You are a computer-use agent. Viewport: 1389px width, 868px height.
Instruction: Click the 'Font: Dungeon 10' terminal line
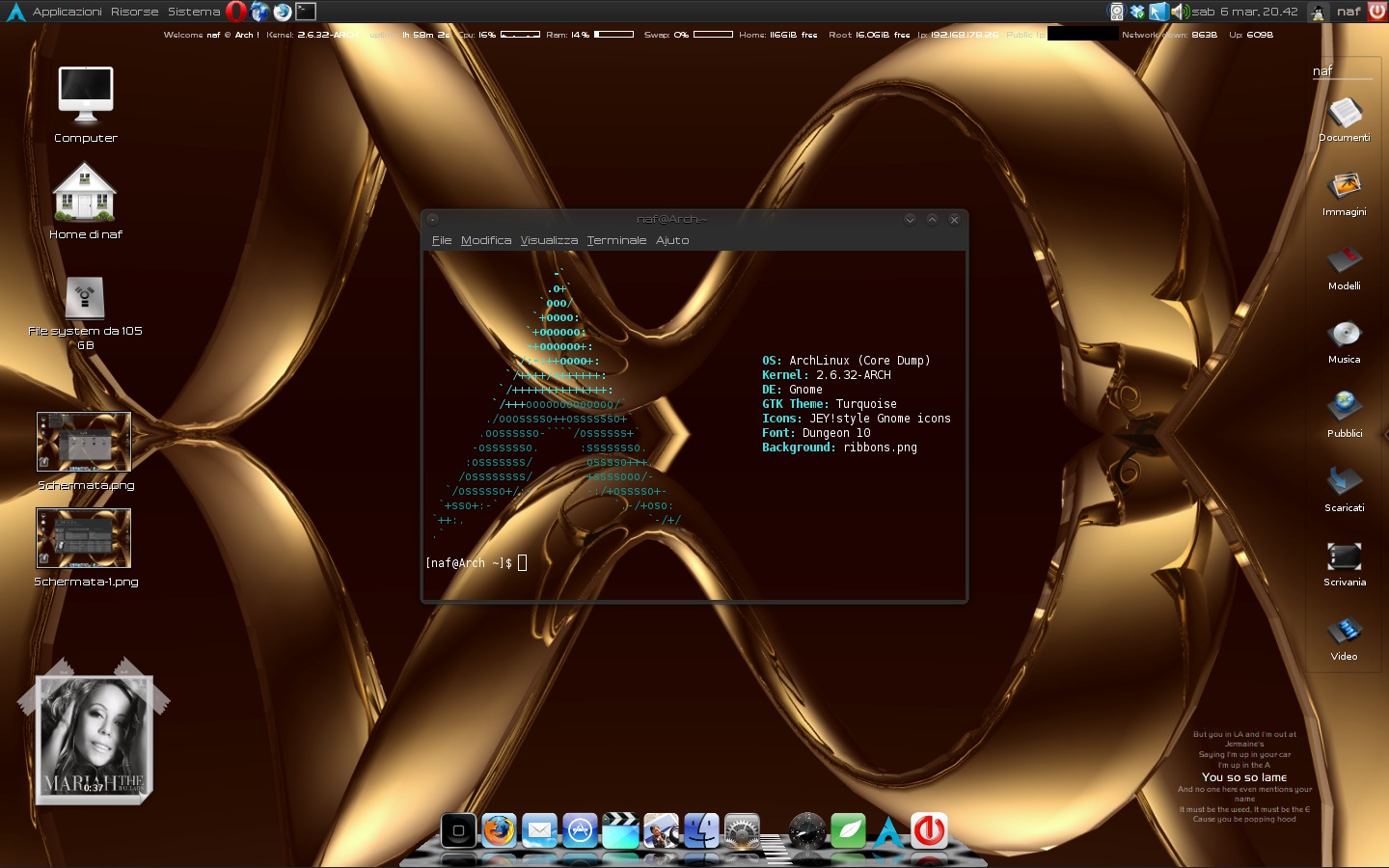point(816,433)
